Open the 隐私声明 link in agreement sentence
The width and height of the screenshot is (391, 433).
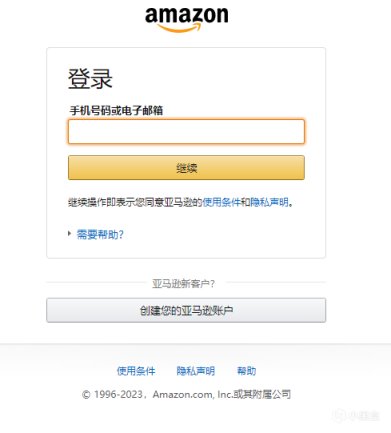click(269, 202)
